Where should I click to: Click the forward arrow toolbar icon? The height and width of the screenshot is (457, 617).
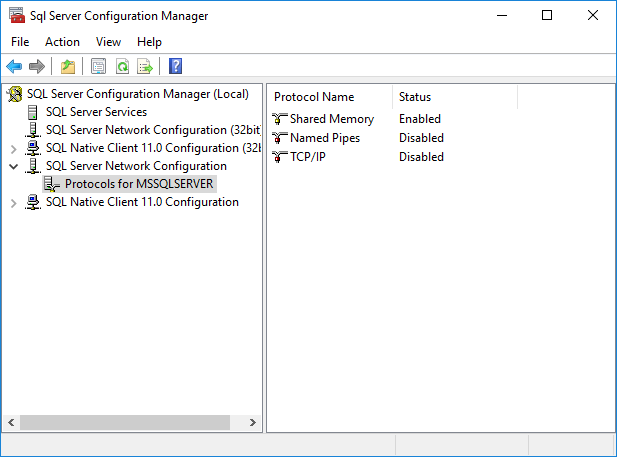click(x=37, y=66)
